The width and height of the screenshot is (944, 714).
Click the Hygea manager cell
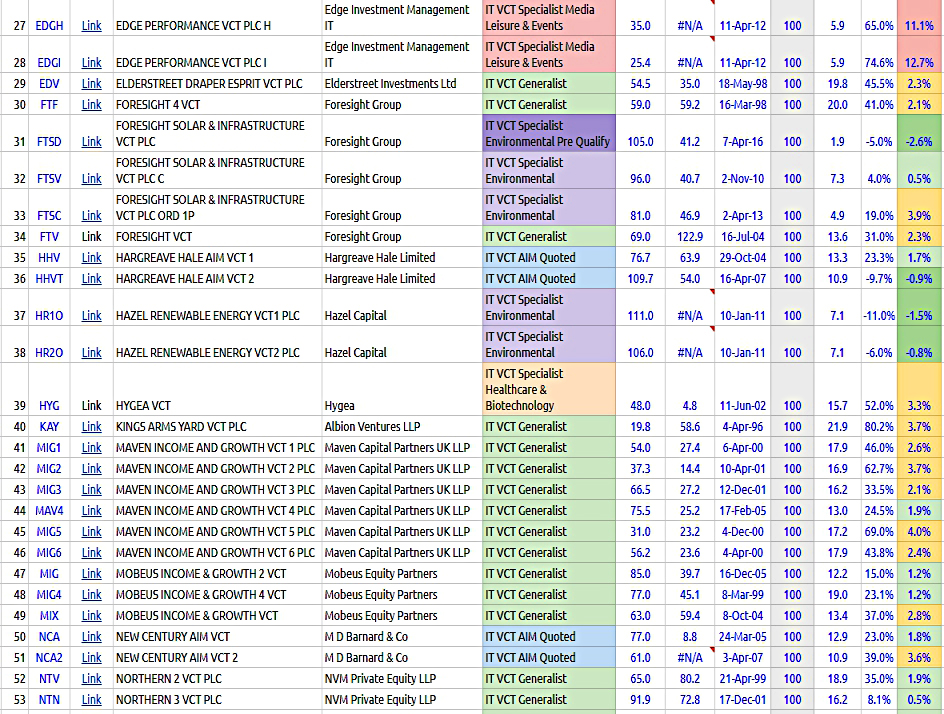(402, 389)
